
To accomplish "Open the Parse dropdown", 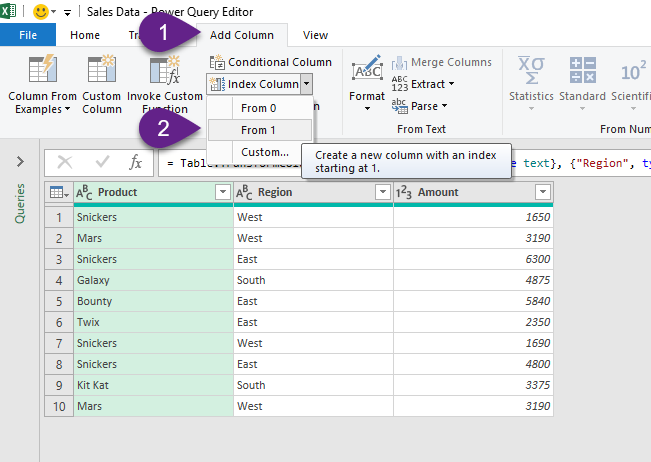I will 419,106.
